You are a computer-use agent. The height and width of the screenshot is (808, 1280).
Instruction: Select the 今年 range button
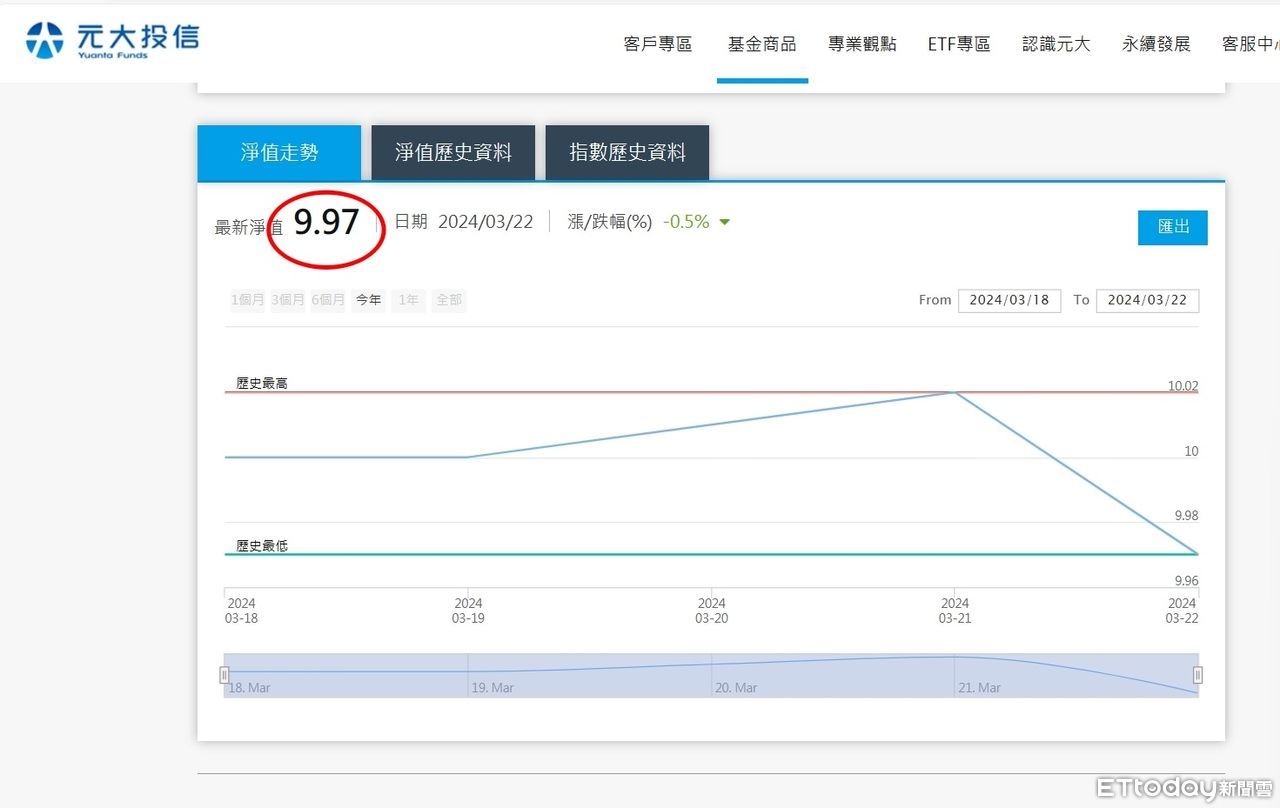(368, 300)
